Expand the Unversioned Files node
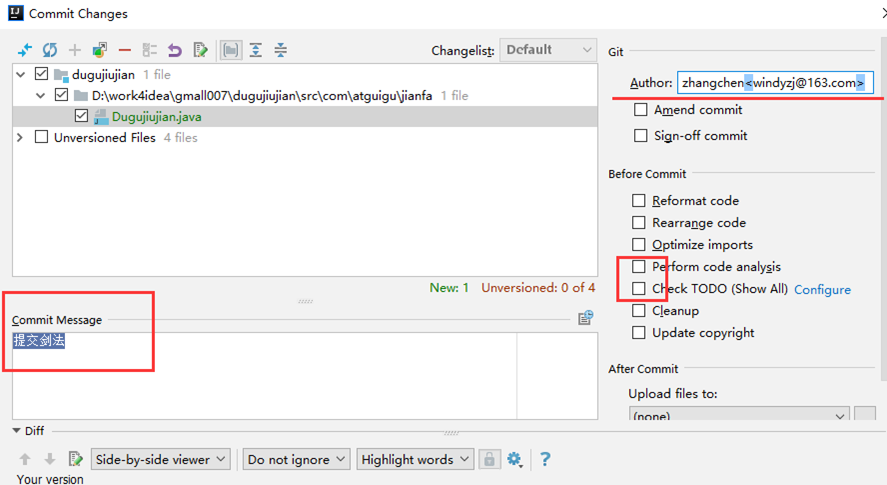The height and width of the screenshot is (485, 887). coord(20,138)
